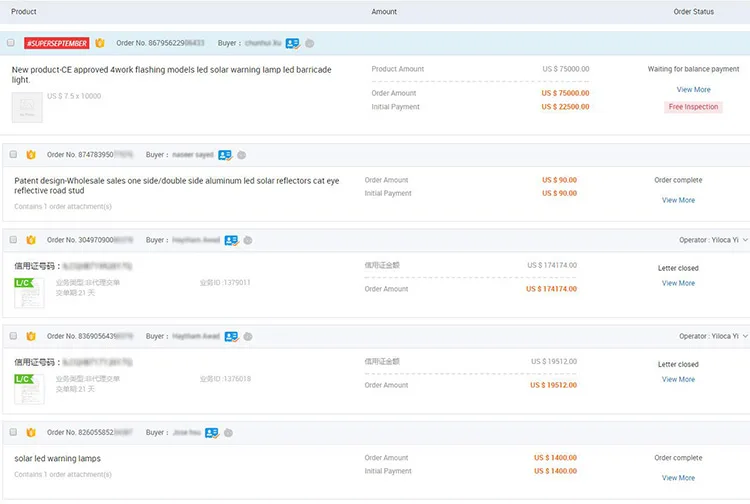This screenshot has width=750, height=504.
Task: Click the green L/C badge in order 304970900
Action: pos(24,283)
